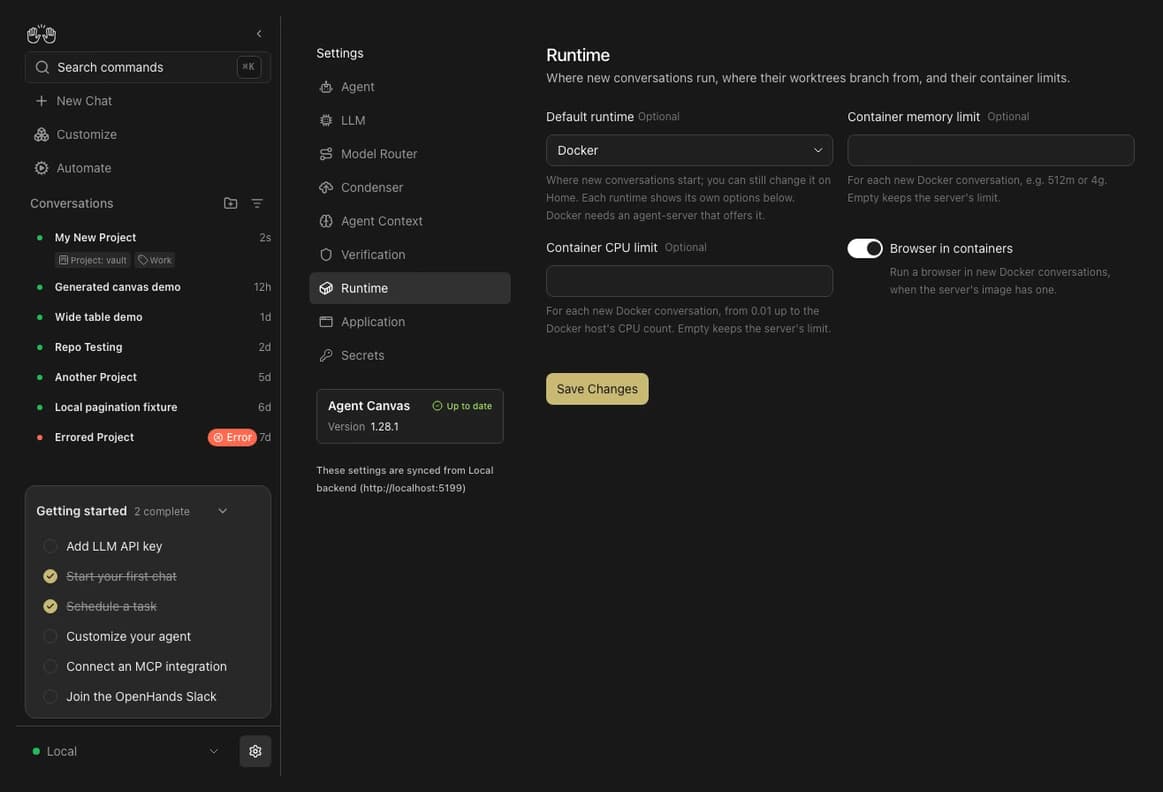This screenshot has height=792, width=1163.
Task: Check the Add LLM API key circle
Action: tap(50, 547)
